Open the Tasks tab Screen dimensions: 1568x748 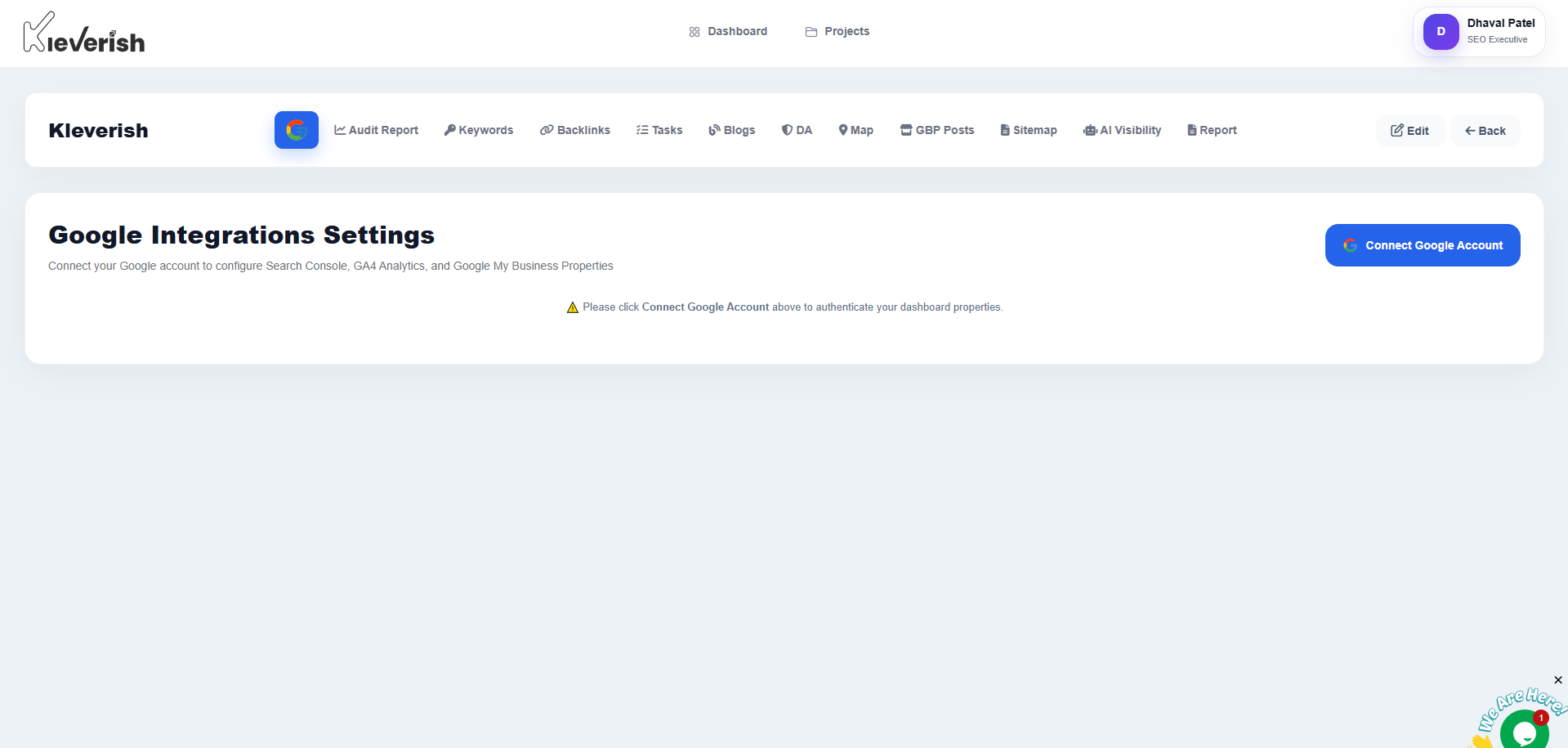click(659, 130)
